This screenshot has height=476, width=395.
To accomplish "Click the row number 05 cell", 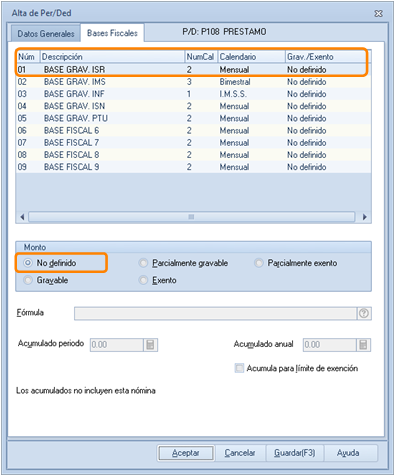I will point(22,118).
